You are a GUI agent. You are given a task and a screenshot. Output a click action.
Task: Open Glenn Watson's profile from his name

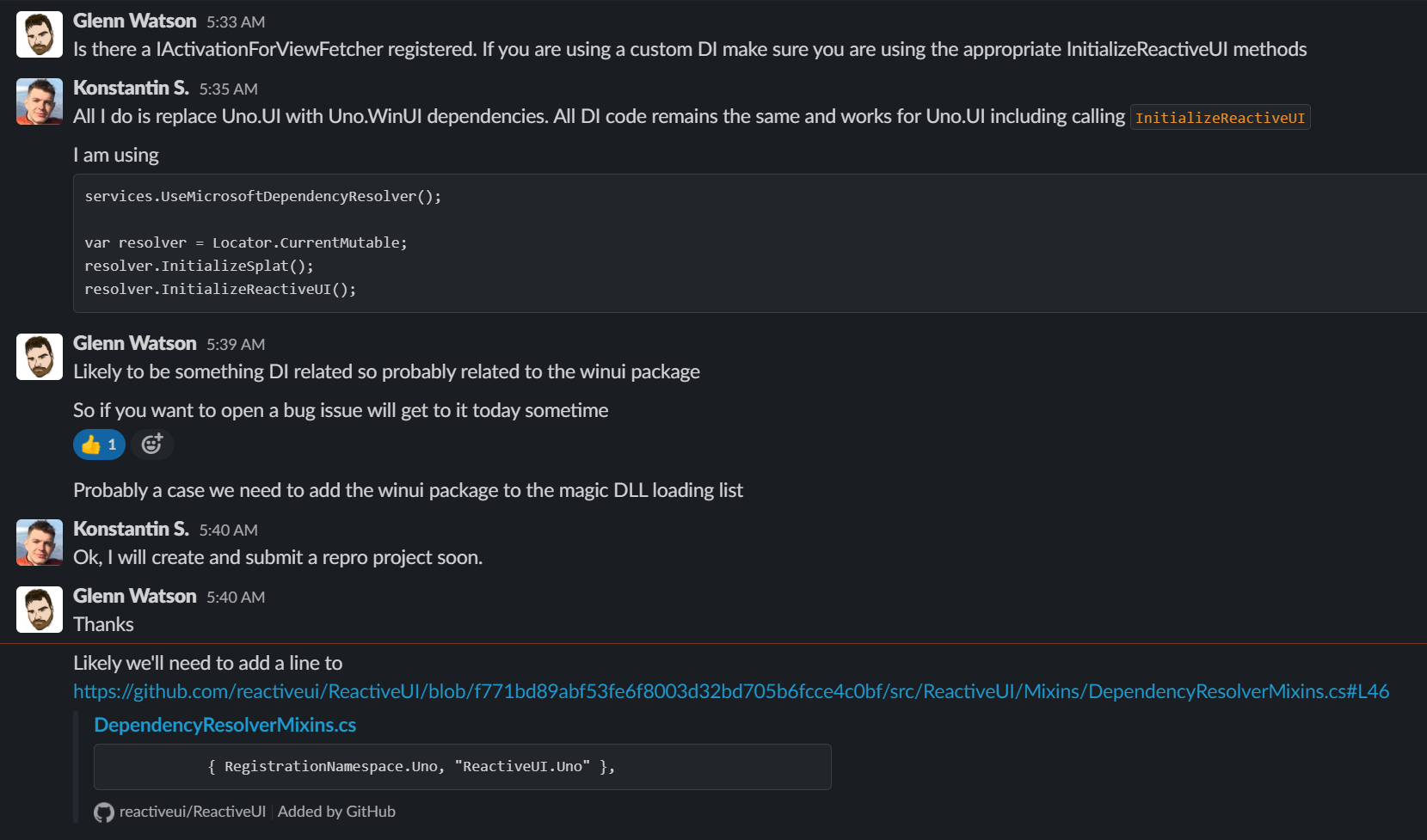point(134,21)
